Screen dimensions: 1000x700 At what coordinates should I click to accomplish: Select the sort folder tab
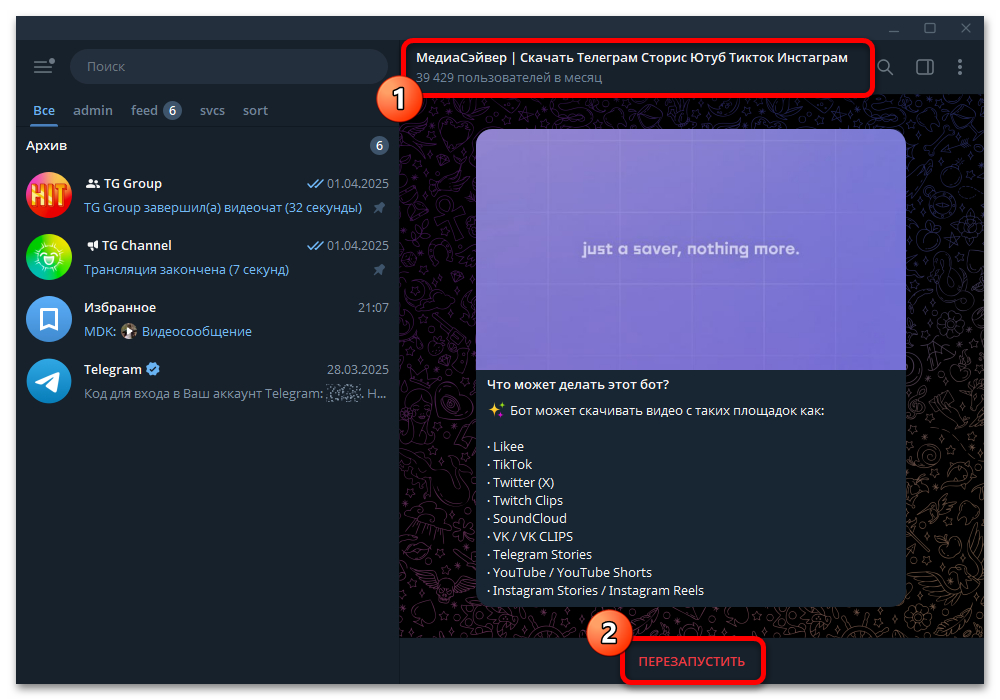pos(255,110)
